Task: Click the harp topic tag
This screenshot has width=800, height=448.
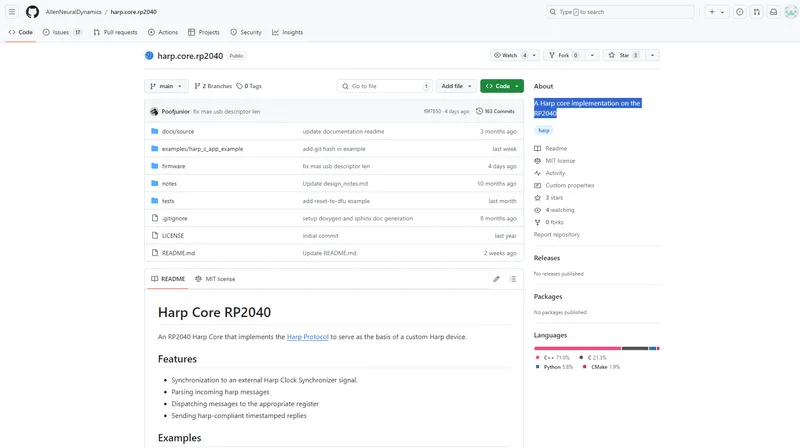Action: click(544, 131)
